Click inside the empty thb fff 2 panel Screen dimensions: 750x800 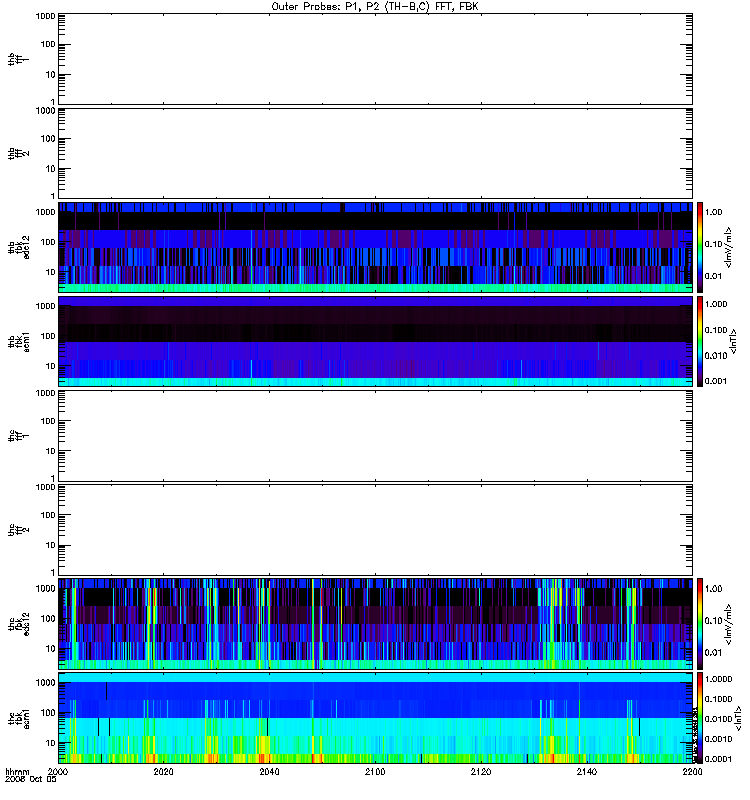[x=375, y=153]
